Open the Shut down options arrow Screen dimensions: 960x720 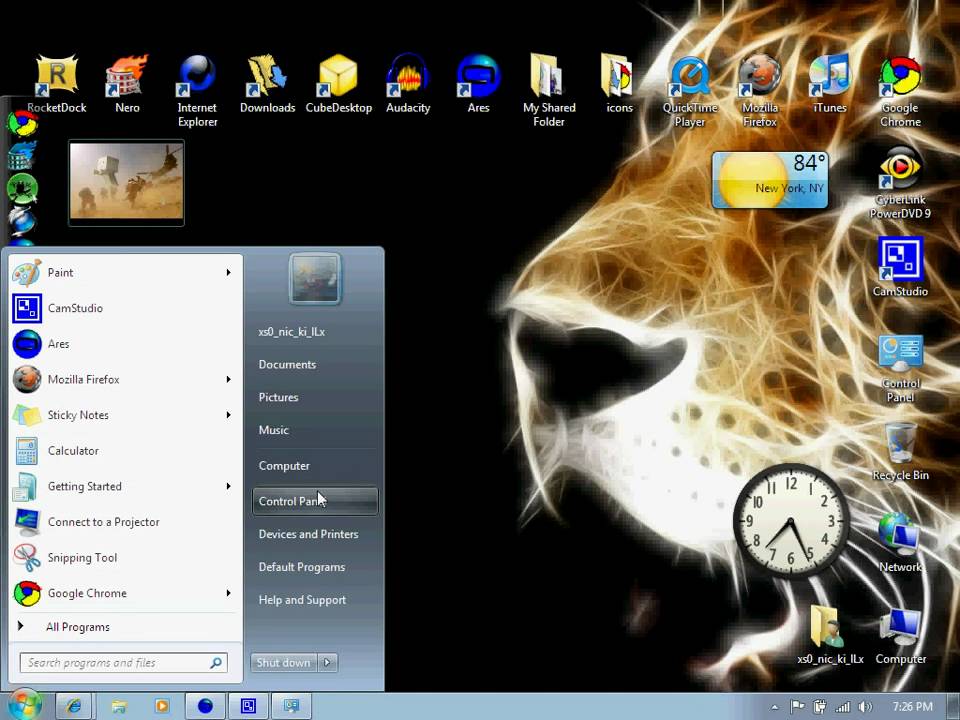tap(328, 662)
